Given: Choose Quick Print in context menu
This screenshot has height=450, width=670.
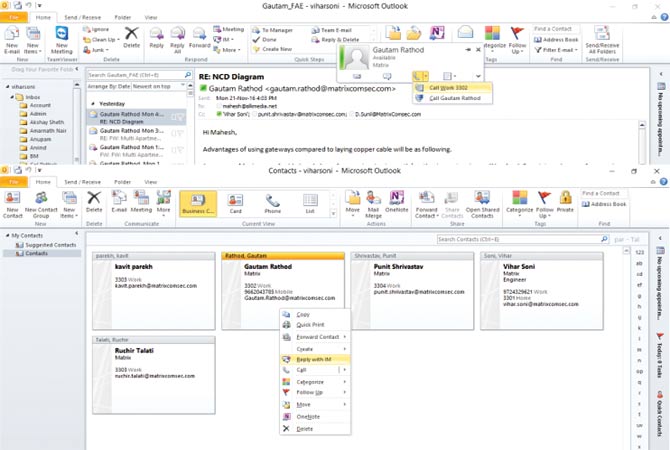Looking at the screenshot, I should pos(315,325).
